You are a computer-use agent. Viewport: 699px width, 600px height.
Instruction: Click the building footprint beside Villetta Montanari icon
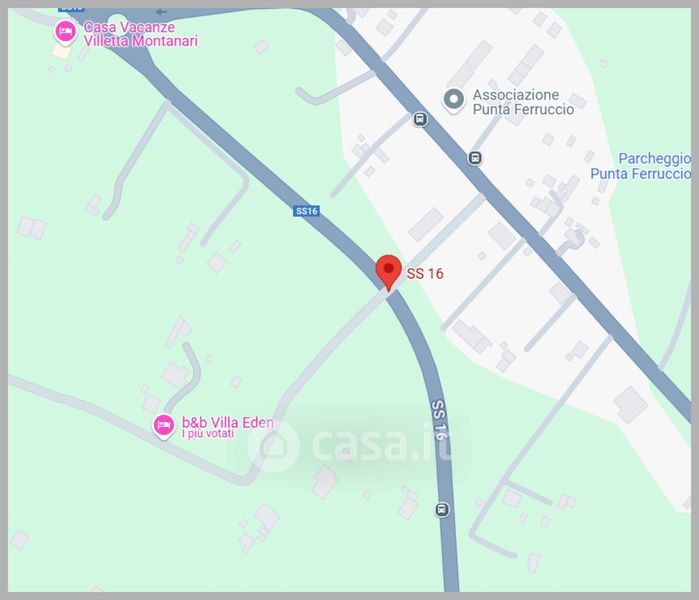click(62, 51)
